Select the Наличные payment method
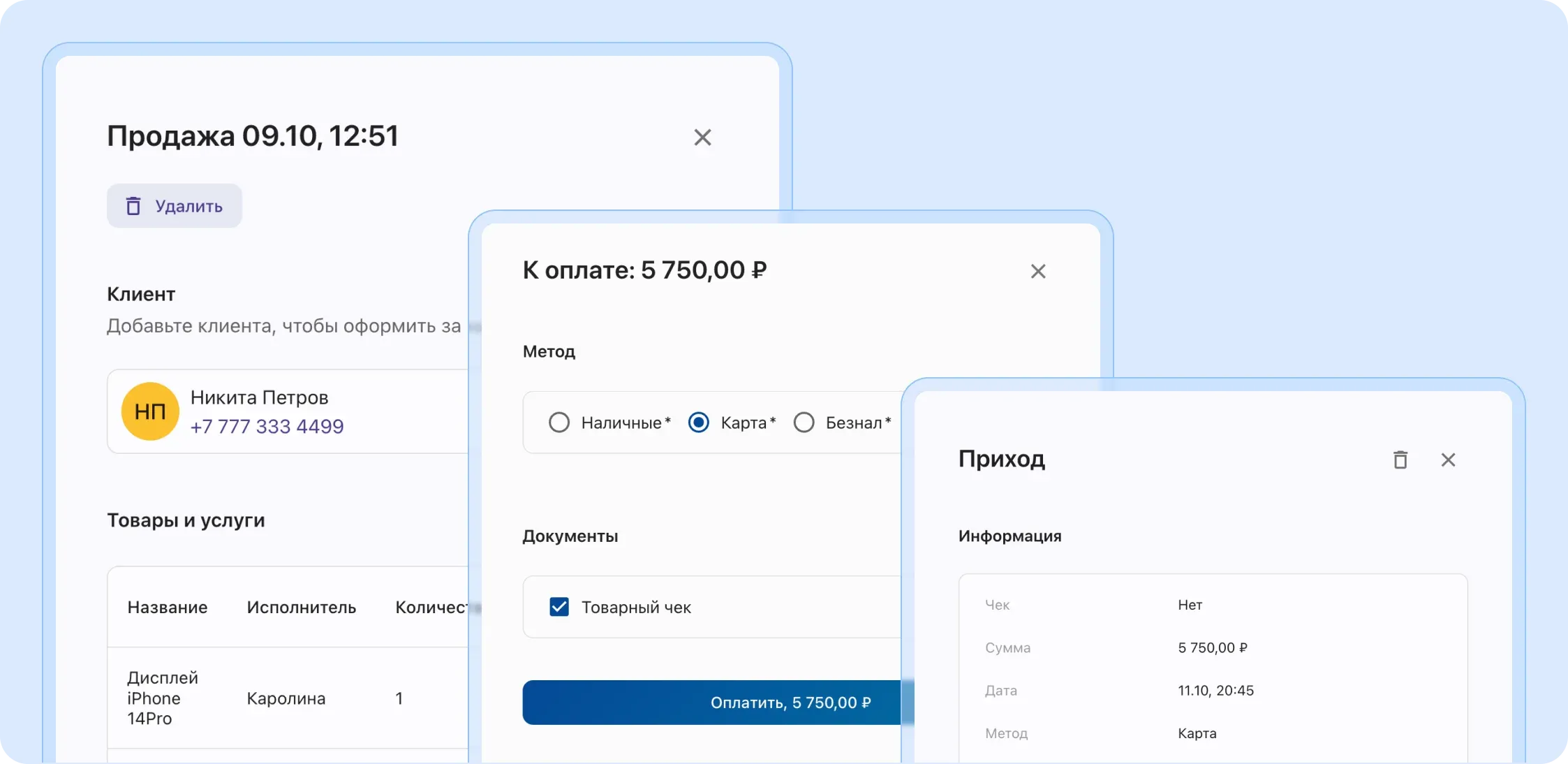This screenshot has width=1568, height=764. [x=559, y=422]
